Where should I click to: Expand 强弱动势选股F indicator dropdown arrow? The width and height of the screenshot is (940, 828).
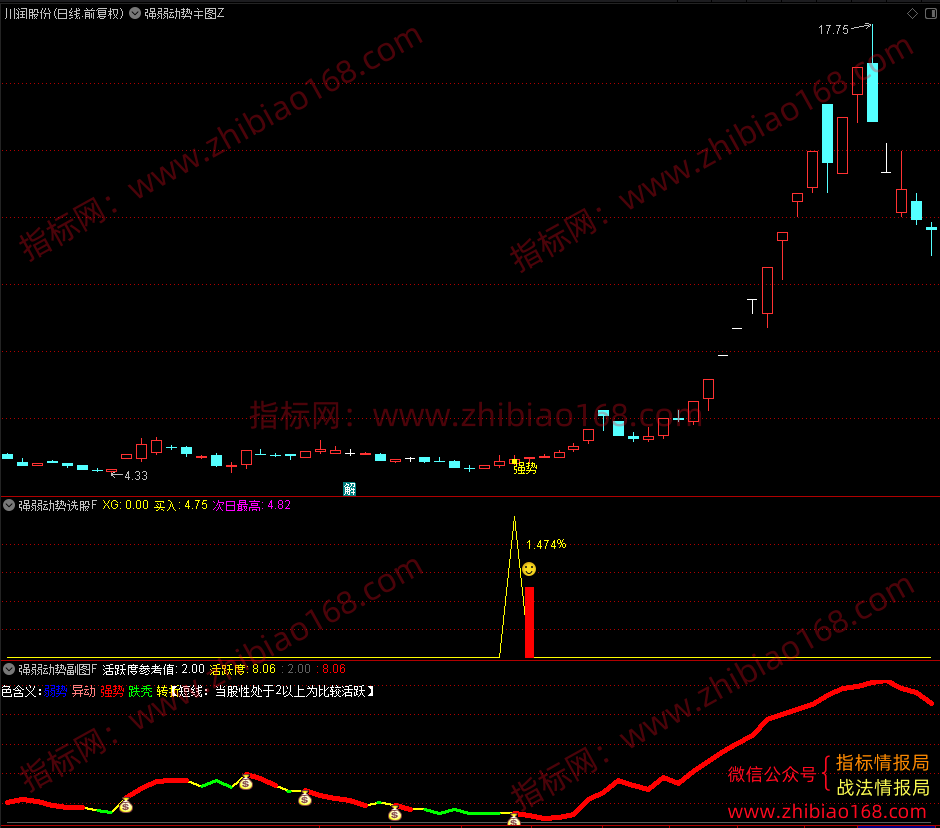[9, 505]
